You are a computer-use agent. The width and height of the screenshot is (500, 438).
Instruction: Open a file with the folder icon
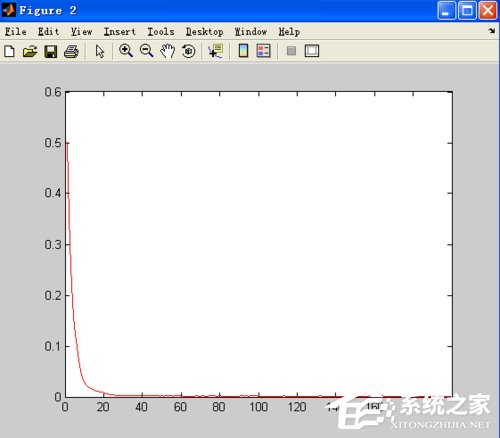coord(30,51)
